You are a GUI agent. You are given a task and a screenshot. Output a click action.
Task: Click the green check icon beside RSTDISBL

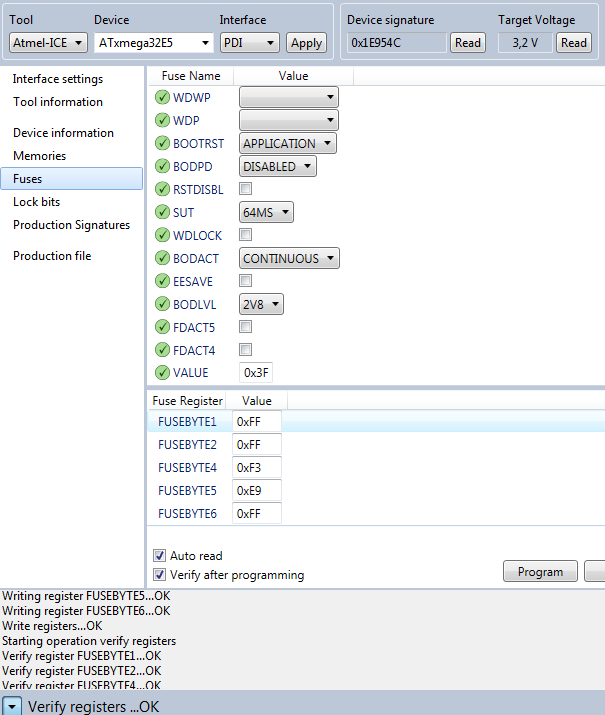click(x=162, y=189)
